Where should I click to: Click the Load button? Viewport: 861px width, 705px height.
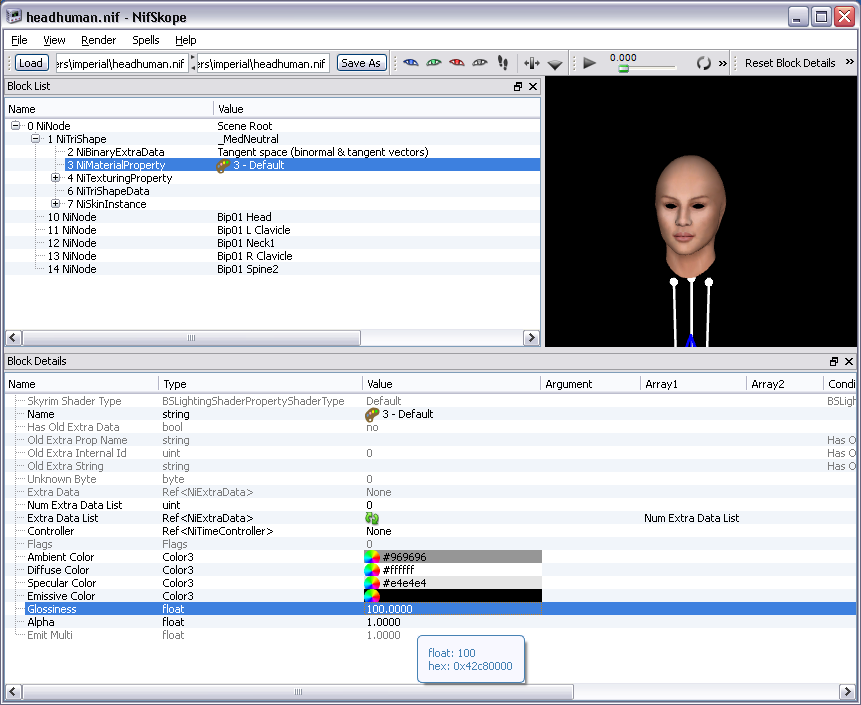point(31,63)
